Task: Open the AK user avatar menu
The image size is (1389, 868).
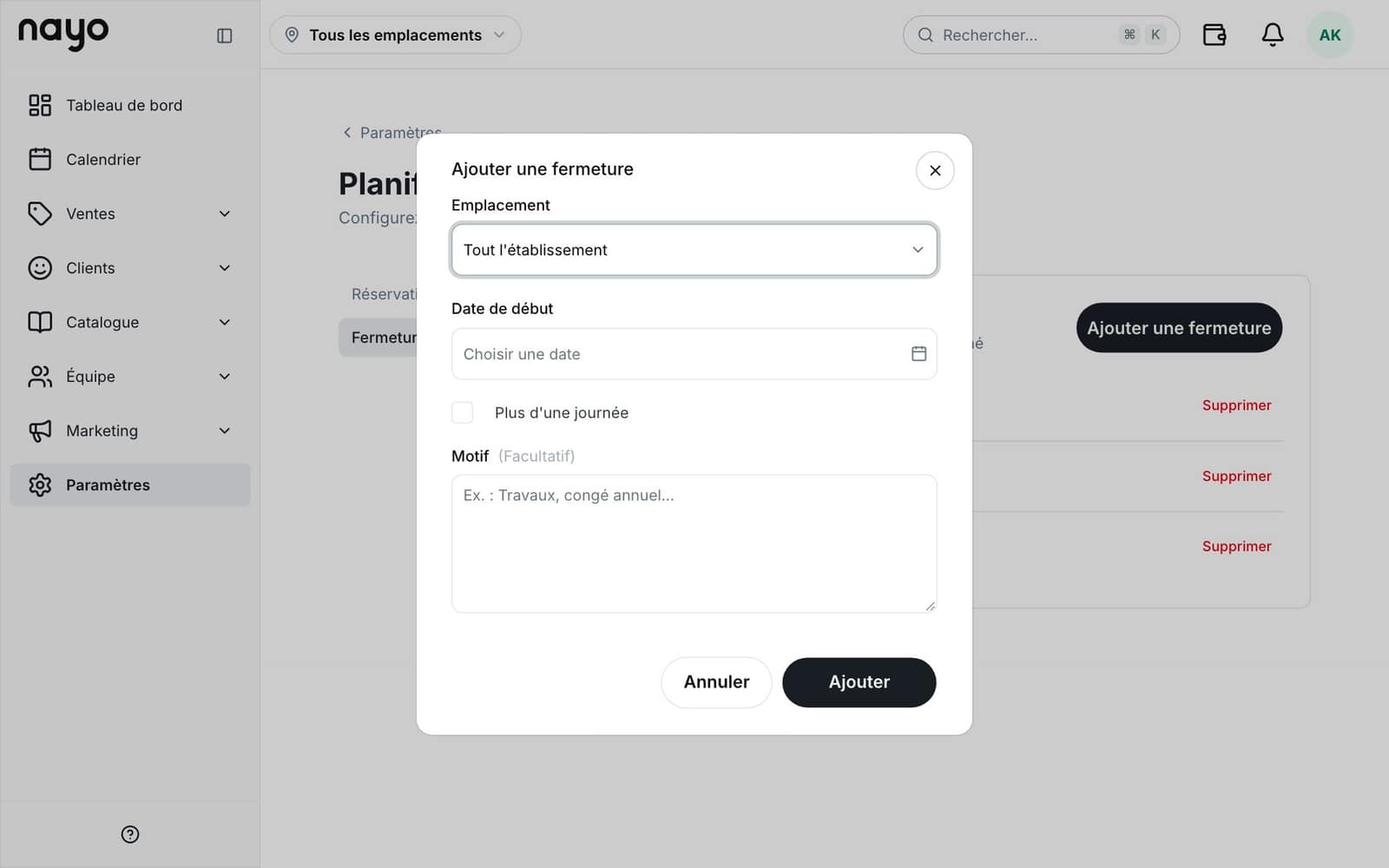Action: click(1330, 35)
